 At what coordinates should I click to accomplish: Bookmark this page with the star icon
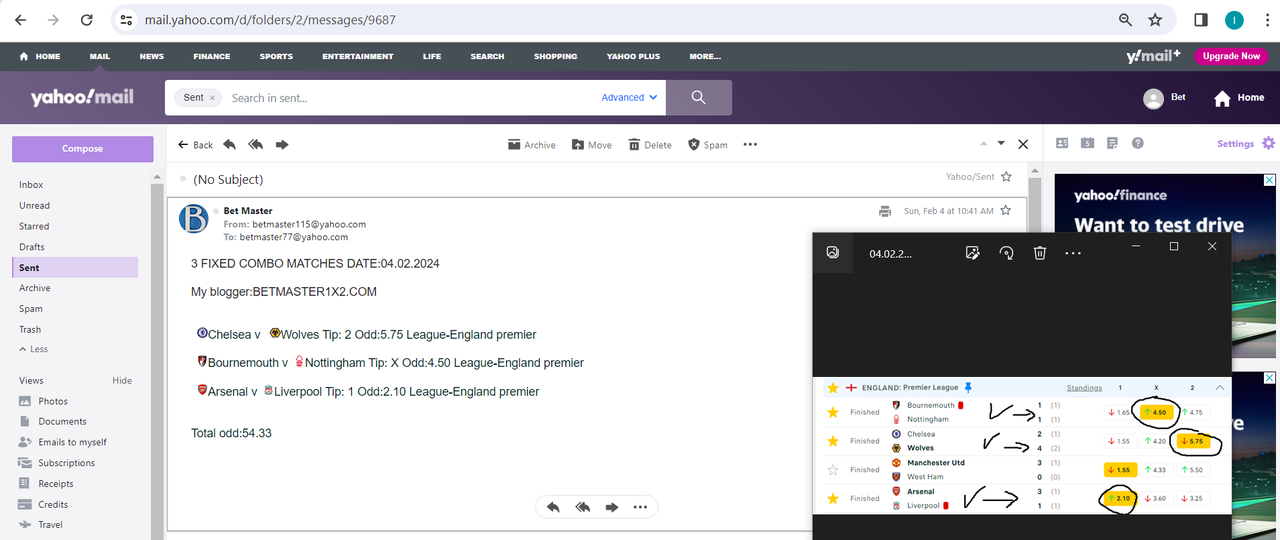(x=1155, y=20)
